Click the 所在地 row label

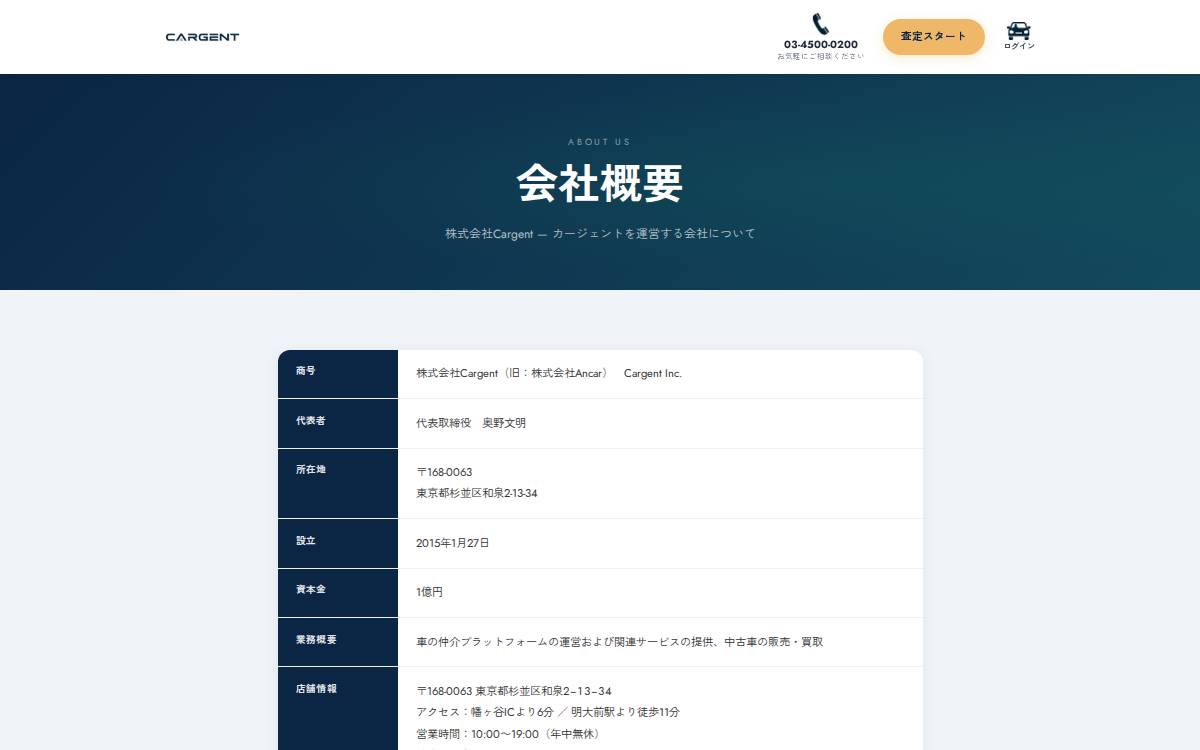[310, 470]
